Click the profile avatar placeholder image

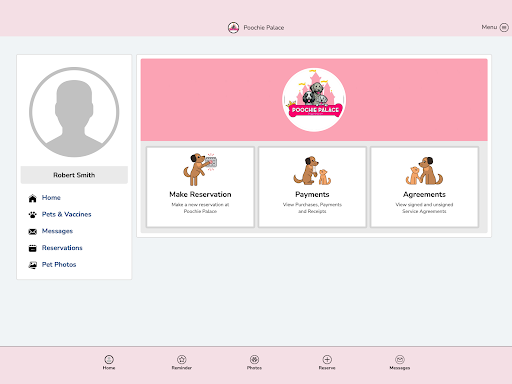pyautogui.click(x=74, y=112)
